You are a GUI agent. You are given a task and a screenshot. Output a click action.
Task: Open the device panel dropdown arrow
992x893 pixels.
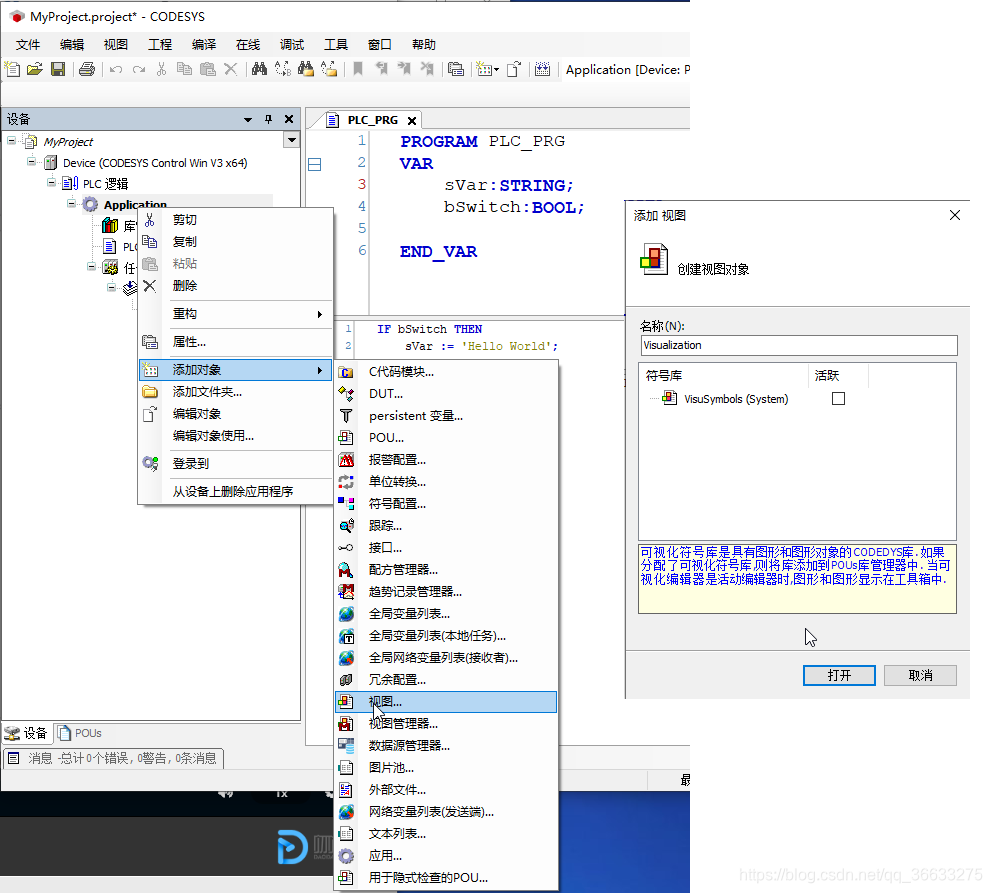(247, 120)
